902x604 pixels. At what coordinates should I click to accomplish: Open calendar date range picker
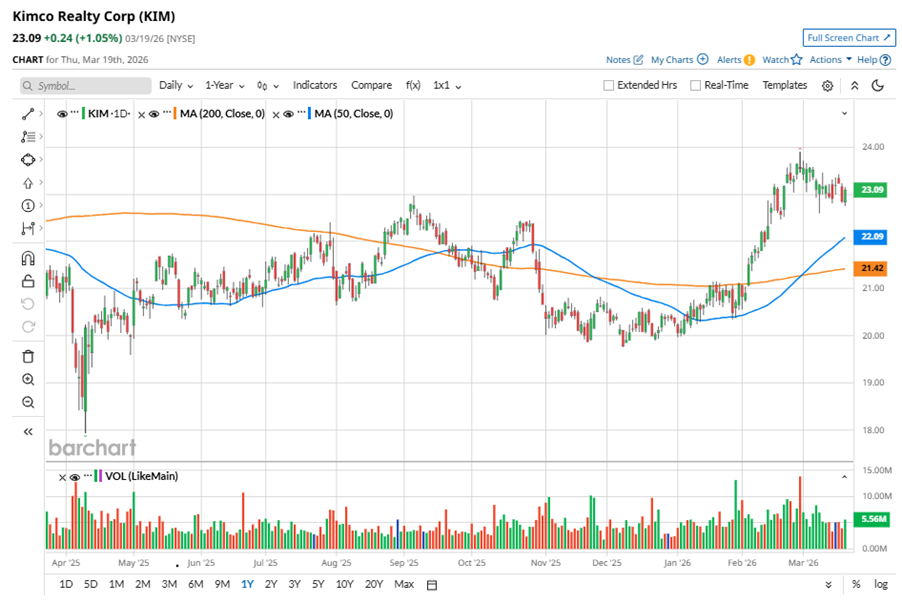point(431,585)
